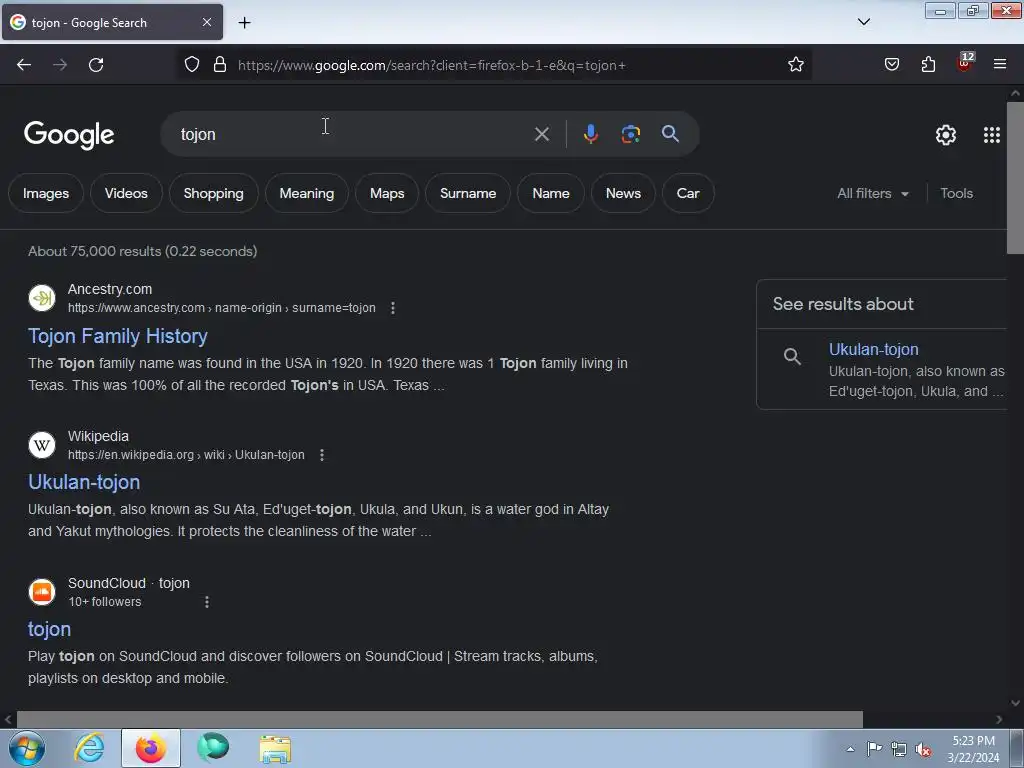Open Google quick settings gear
Screen dimensions: 1024x768
(946, 135)
